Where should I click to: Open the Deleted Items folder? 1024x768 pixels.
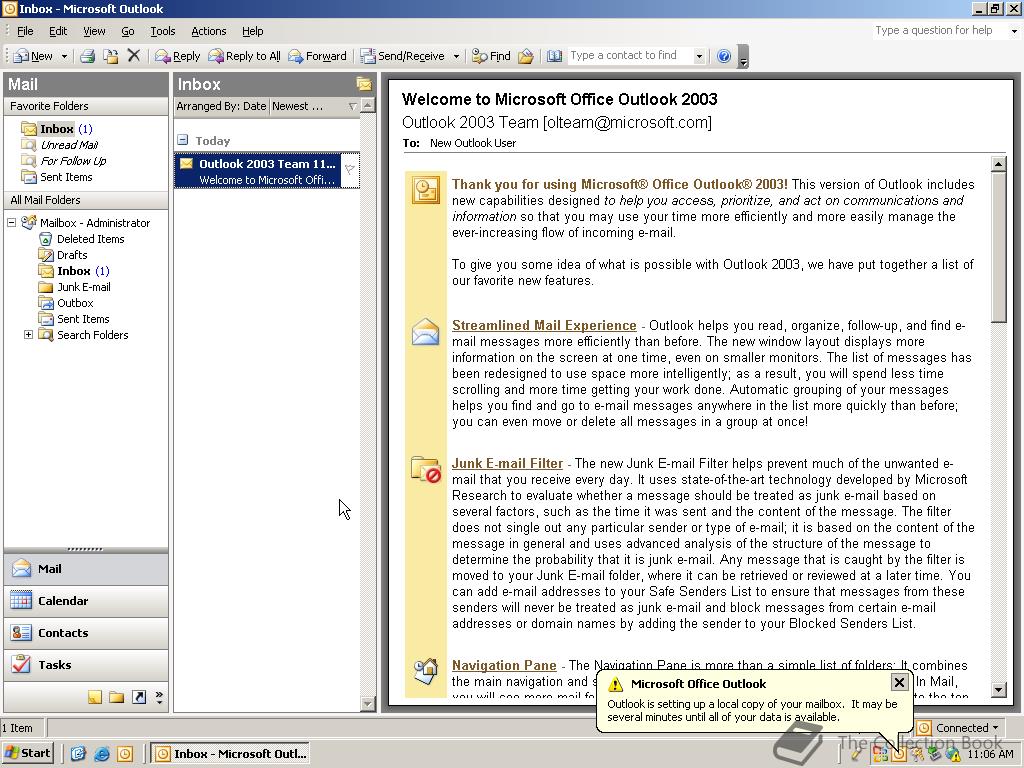point(90,239)
